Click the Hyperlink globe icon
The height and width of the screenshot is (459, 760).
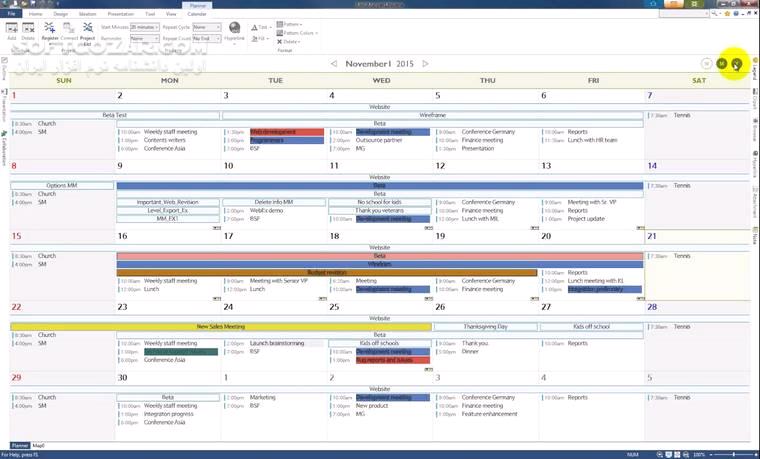click(x=235, y=28)
